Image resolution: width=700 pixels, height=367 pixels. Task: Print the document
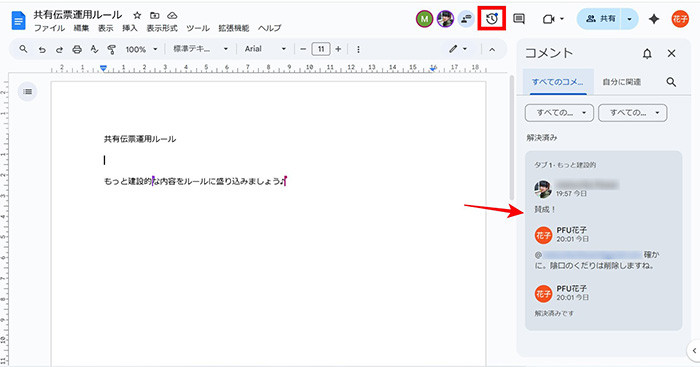pos(77,49)
